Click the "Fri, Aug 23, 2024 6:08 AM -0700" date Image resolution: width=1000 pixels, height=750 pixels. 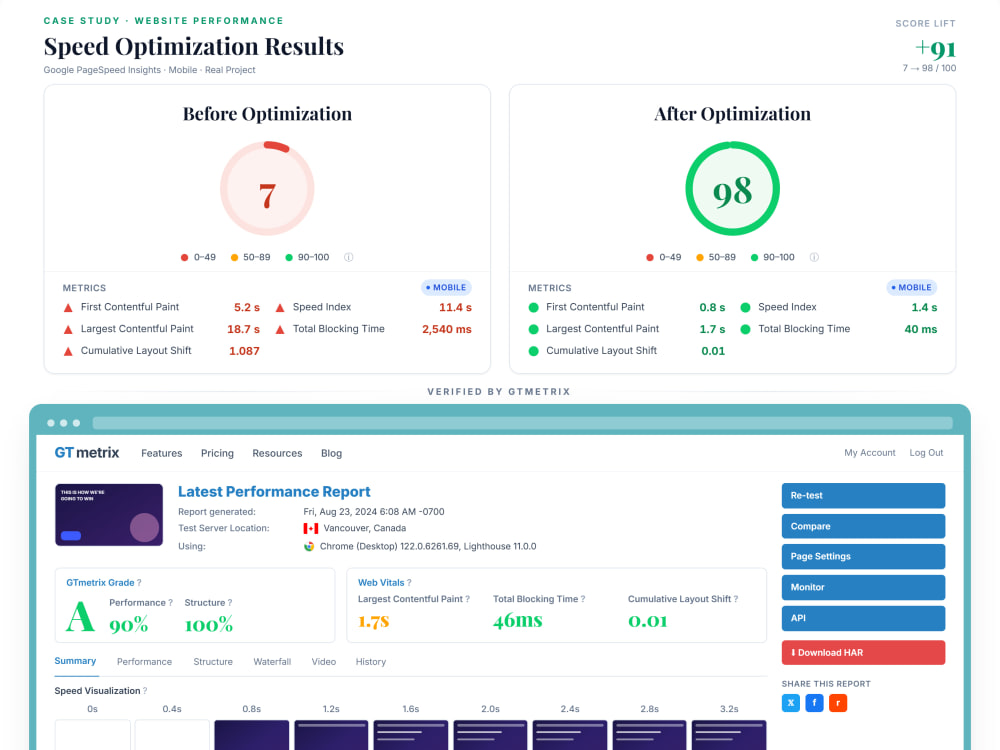[x=374, y=511]
